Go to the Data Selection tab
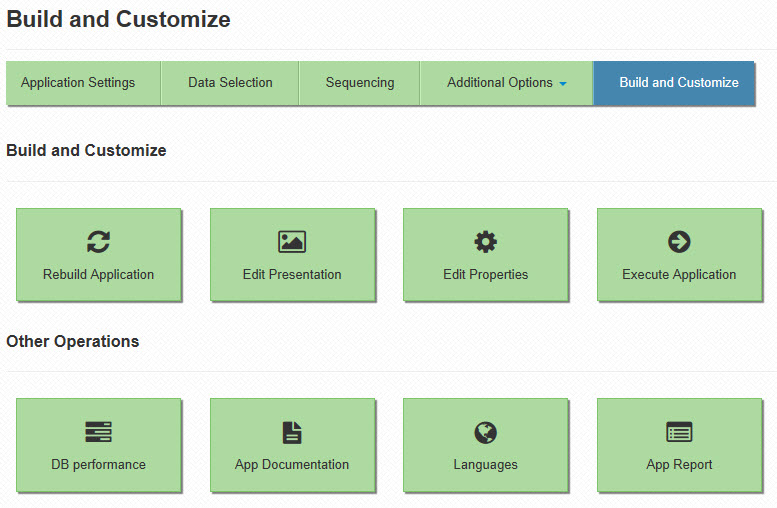The height and width of the screenshot is (508, 777). pyautogui.click(x=230, y=83)
